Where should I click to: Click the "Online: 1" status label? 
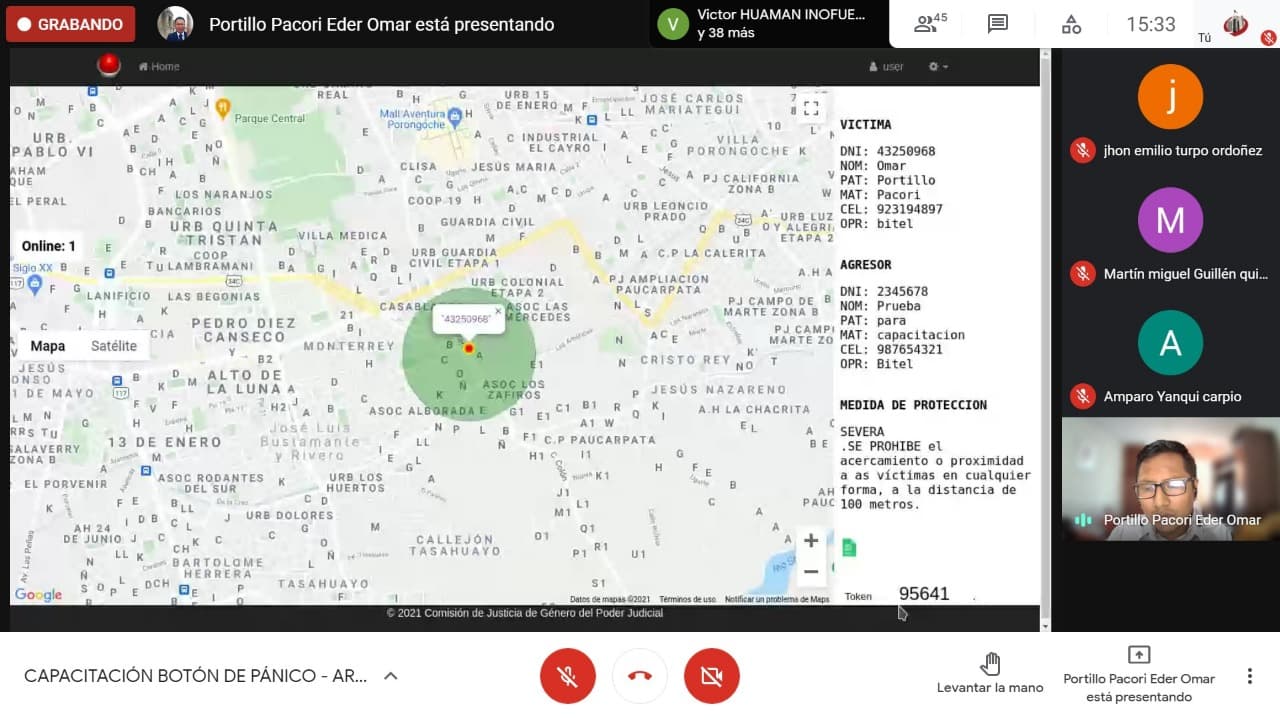click(x=49, y=246)
